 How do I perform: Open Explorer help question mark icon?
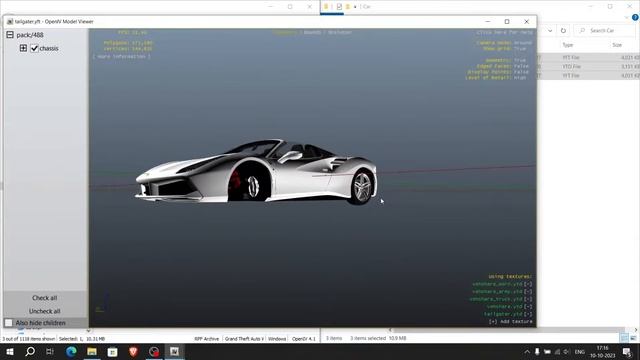tap(636, 17)
